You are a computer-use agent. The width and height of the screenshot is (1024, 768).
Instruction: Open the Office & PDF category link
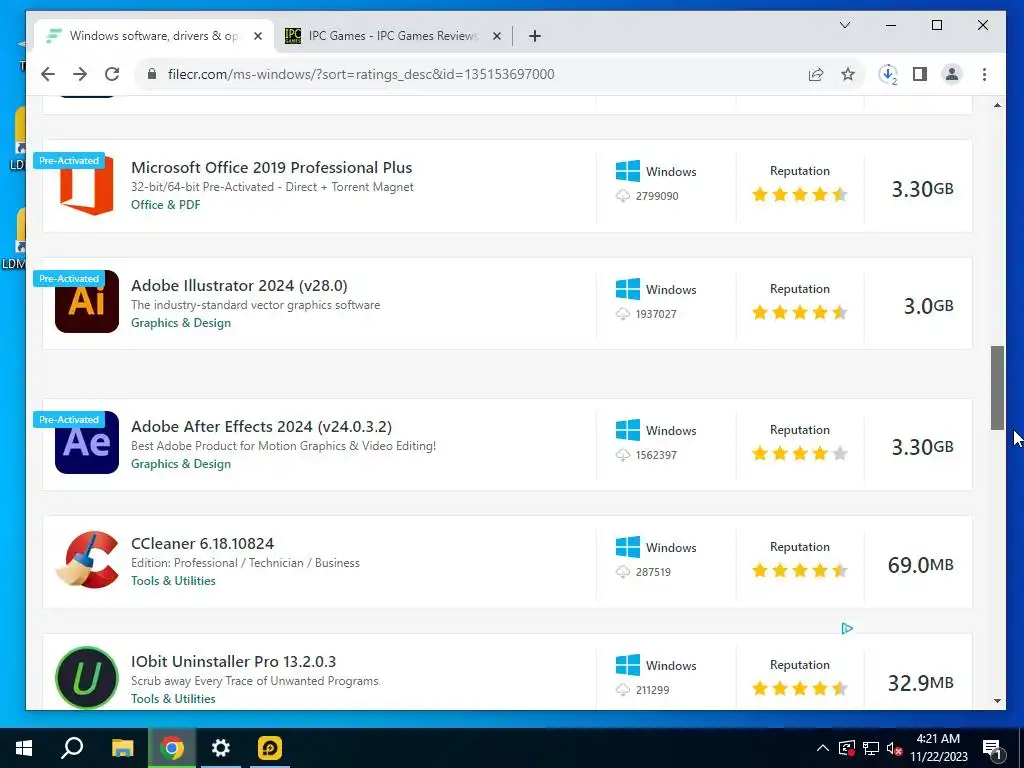tap(165, 204)
